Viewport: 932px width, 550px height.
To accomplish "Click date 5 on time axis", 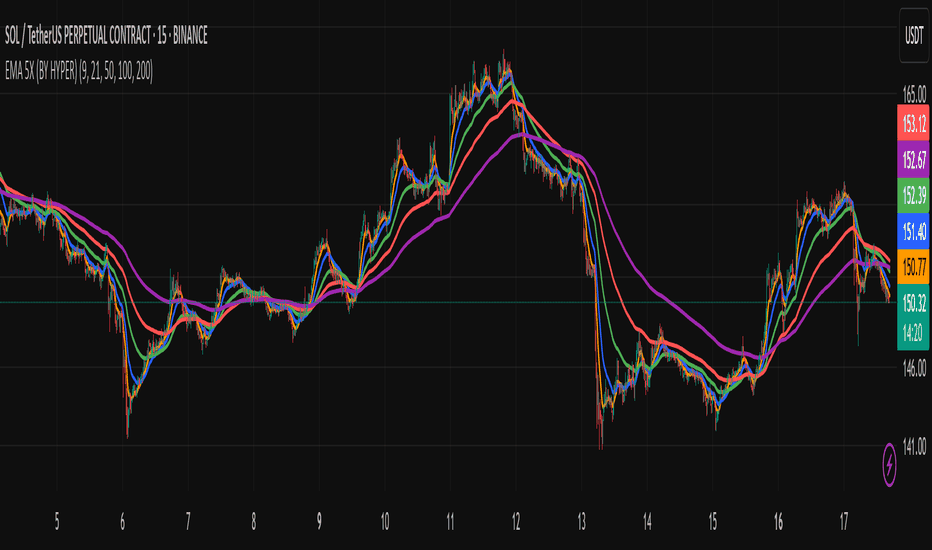I will point(57,521).
